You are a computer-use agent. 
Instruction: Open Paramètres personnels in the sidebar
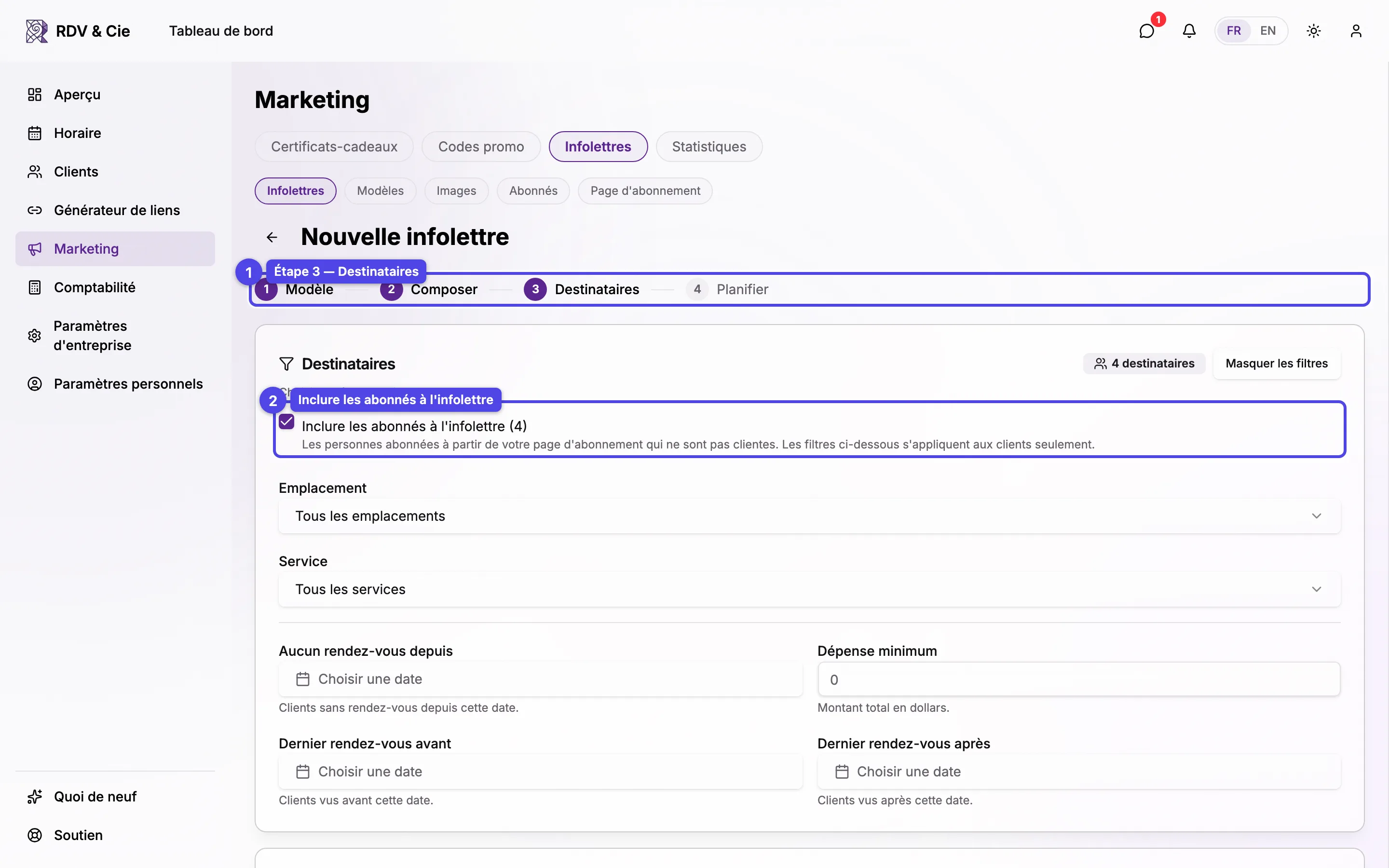[115, 383]
